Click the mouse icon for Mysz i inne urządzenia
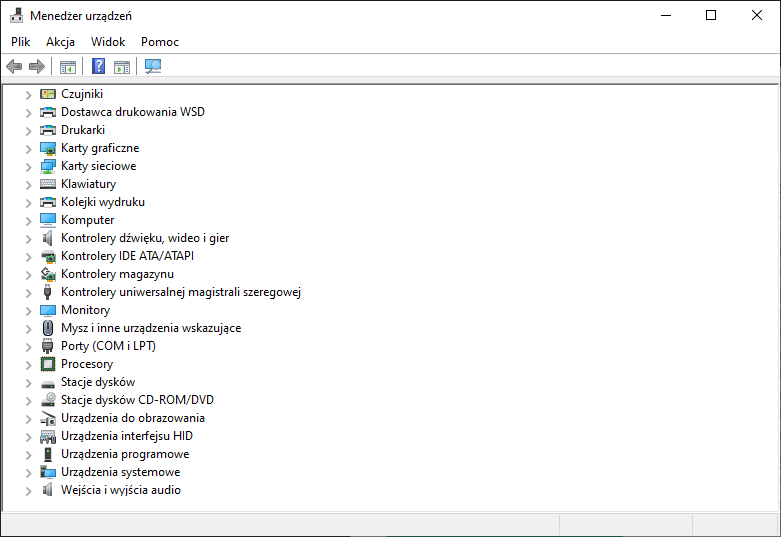This screenshot has width=781, height=538. point(48,328)
